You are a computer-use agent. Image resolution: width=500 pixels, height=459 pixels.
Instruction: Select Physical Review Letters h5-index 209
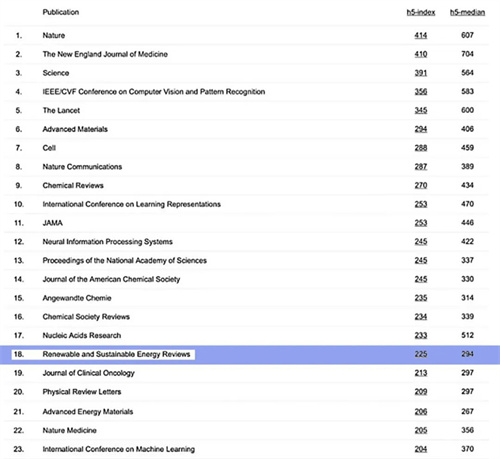click(421, 392)
